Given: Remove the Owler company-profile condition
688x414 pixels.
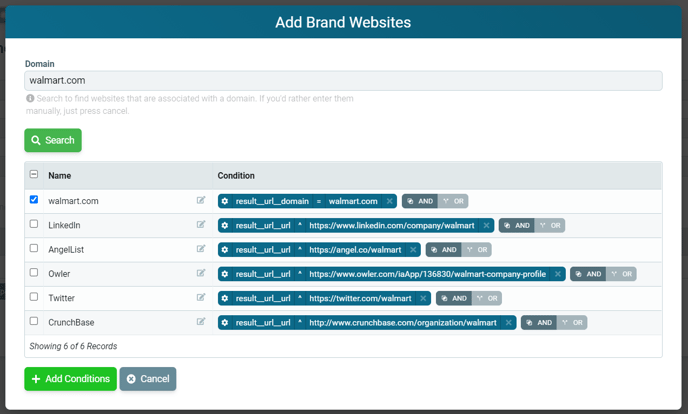Looking at the screenshot, I should pos(558,274).
